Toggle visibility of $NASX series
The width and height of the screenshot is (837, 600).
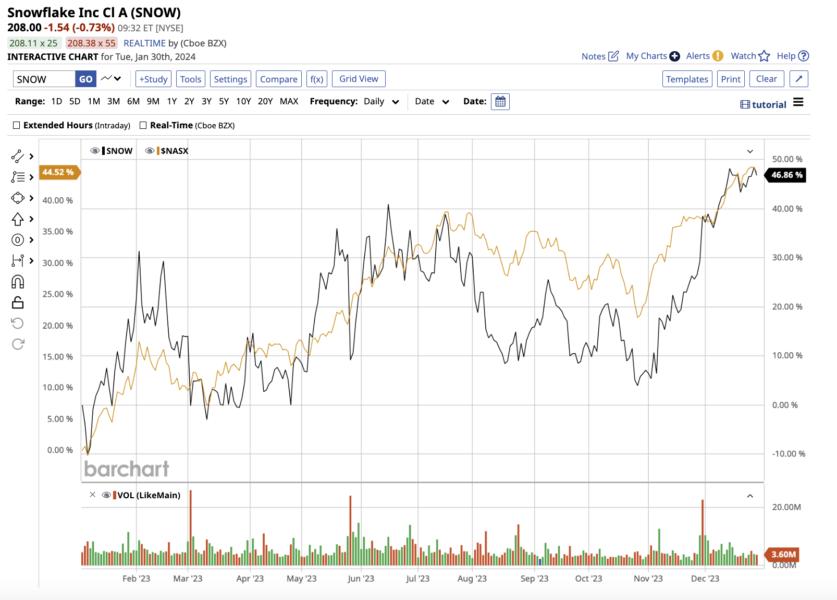pyautogui.click(x=149, y=151)
